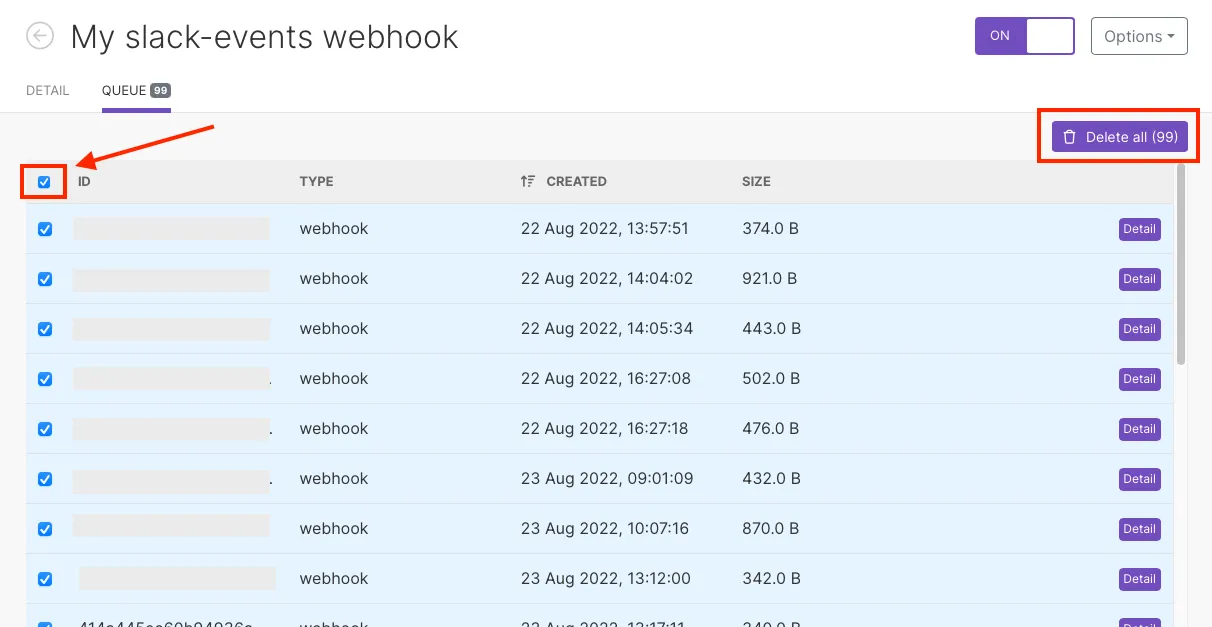Open Detail for the 921.0 B webhook entry
The width and height of the screenshot is (1212, 627).
point(1139,279)
